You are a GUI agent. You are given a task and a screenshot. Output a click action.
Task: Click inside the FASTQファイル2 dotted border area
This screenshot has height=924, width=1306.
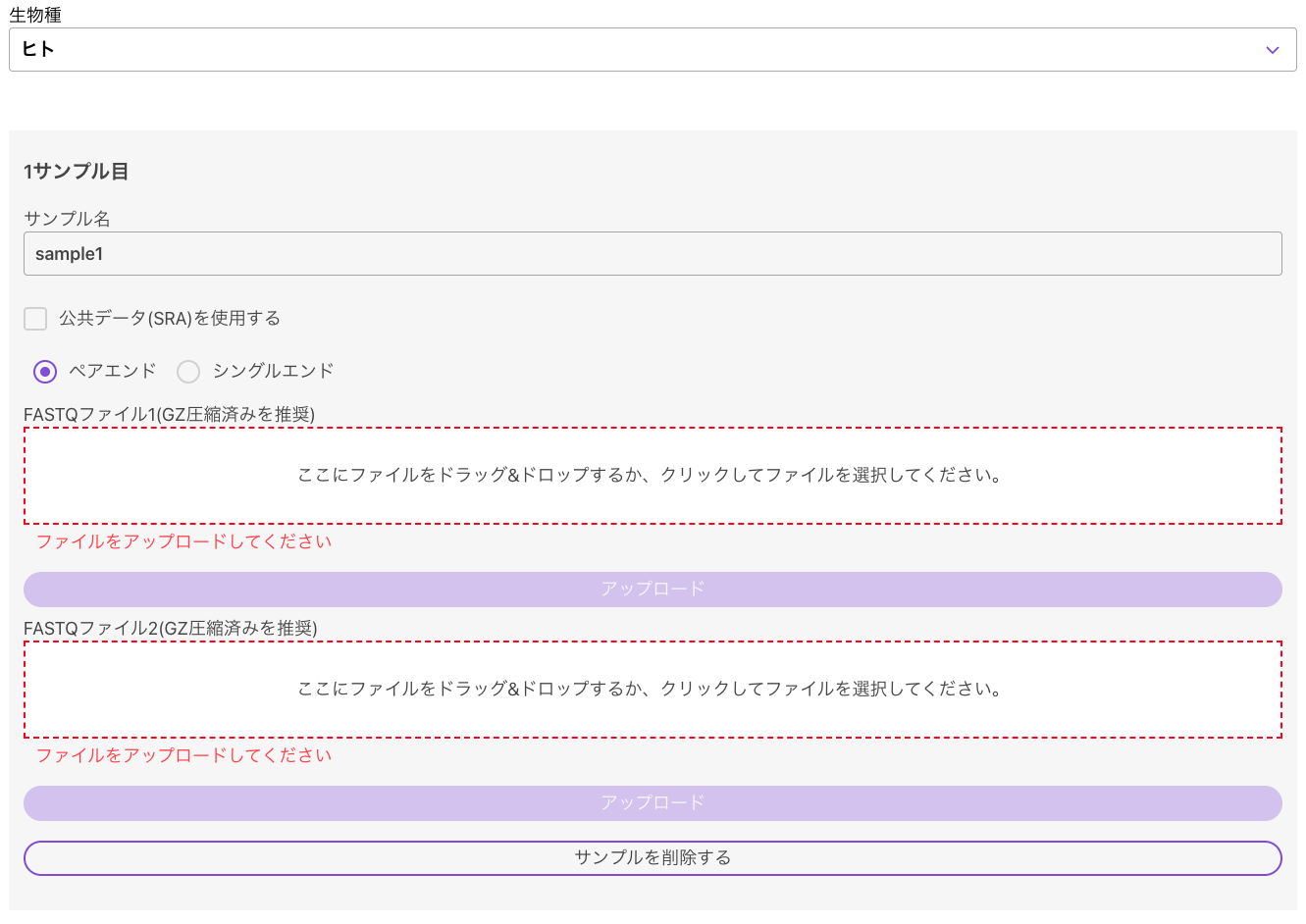653,689
